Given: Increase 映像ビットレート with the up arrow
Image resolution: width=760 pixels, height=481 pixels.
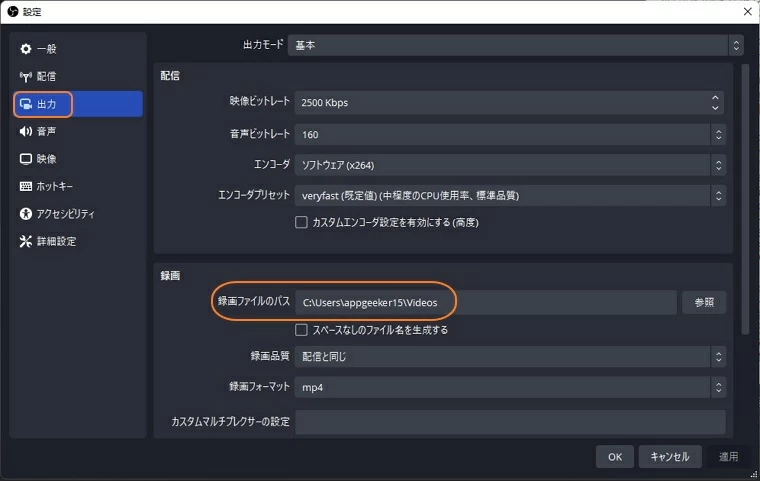Looking at the screenshot, I should [715, 97].
